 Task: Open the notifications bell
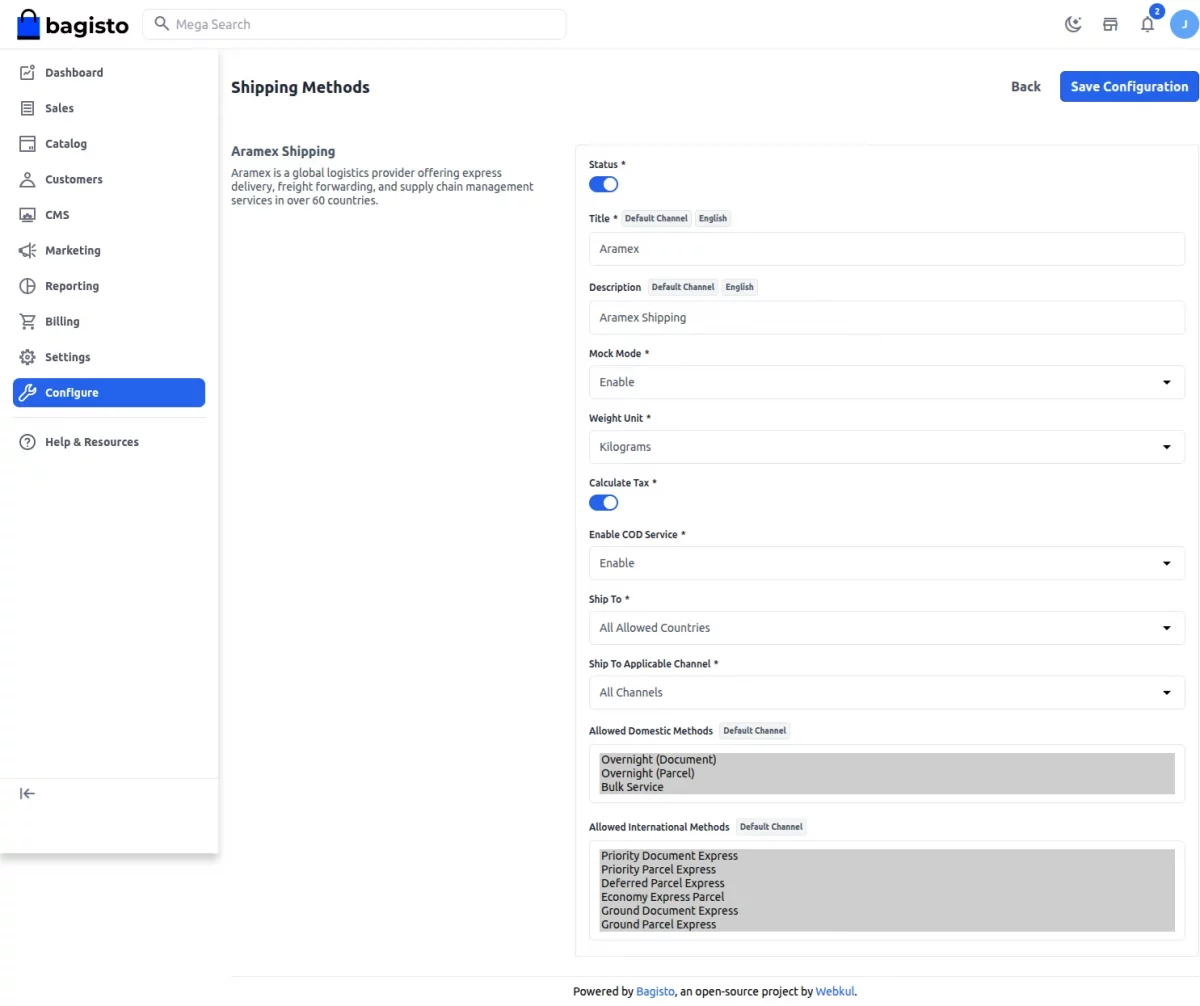click(x=1147, y=24)
